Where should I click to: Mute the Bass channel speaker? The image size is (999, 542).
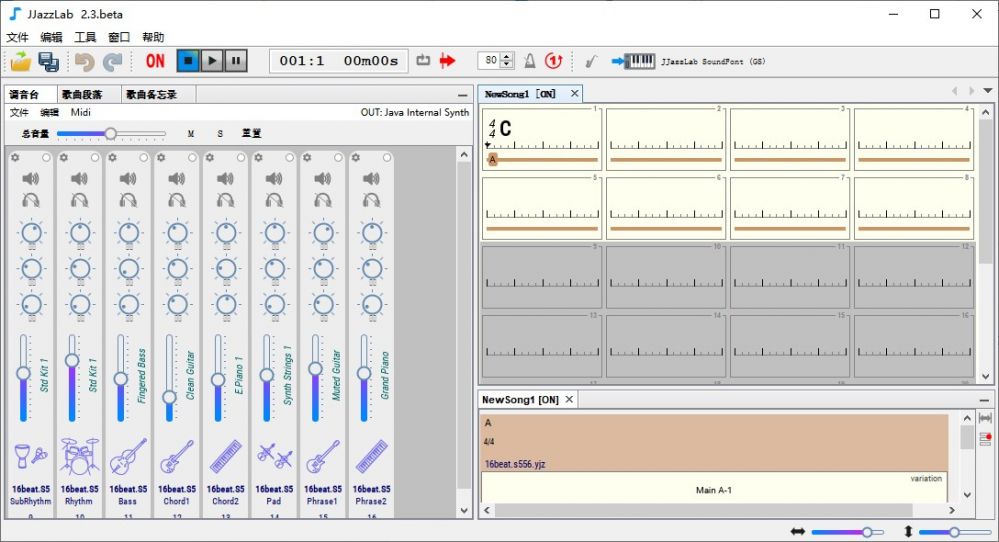(128, 179)
